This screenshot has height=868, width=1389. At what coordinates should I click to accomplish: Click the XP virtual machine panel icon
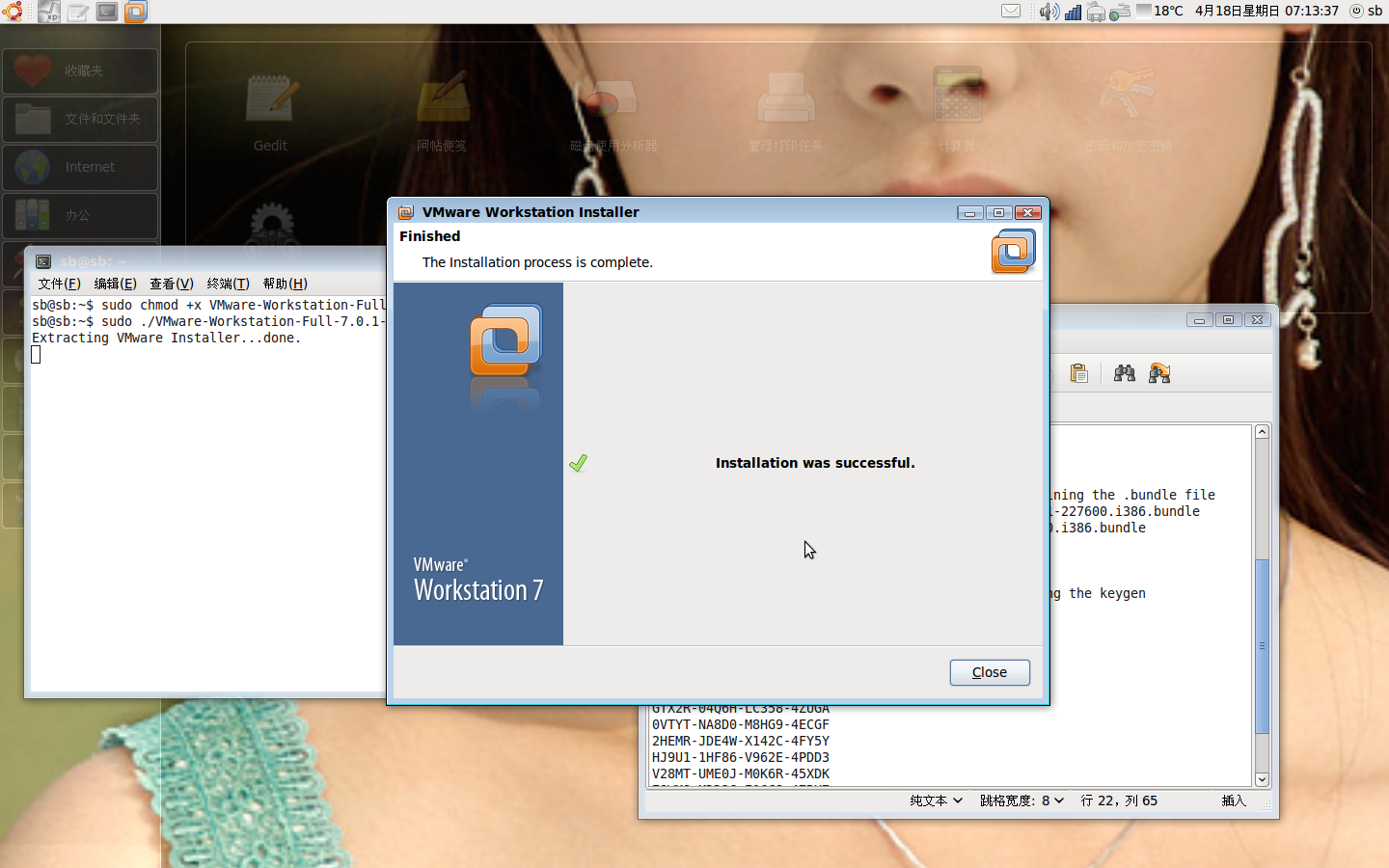tap(49, 12)
